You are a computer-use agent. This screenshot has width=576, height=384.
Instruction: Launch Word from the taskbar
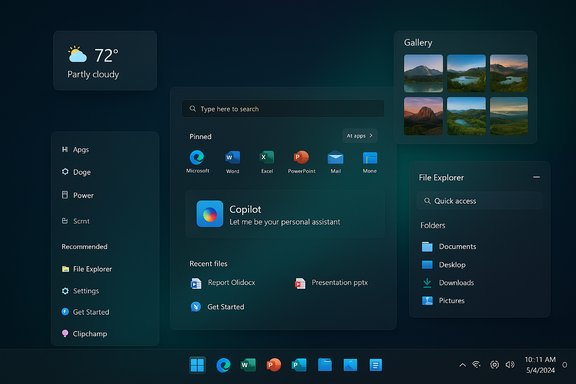pos(248,365)
